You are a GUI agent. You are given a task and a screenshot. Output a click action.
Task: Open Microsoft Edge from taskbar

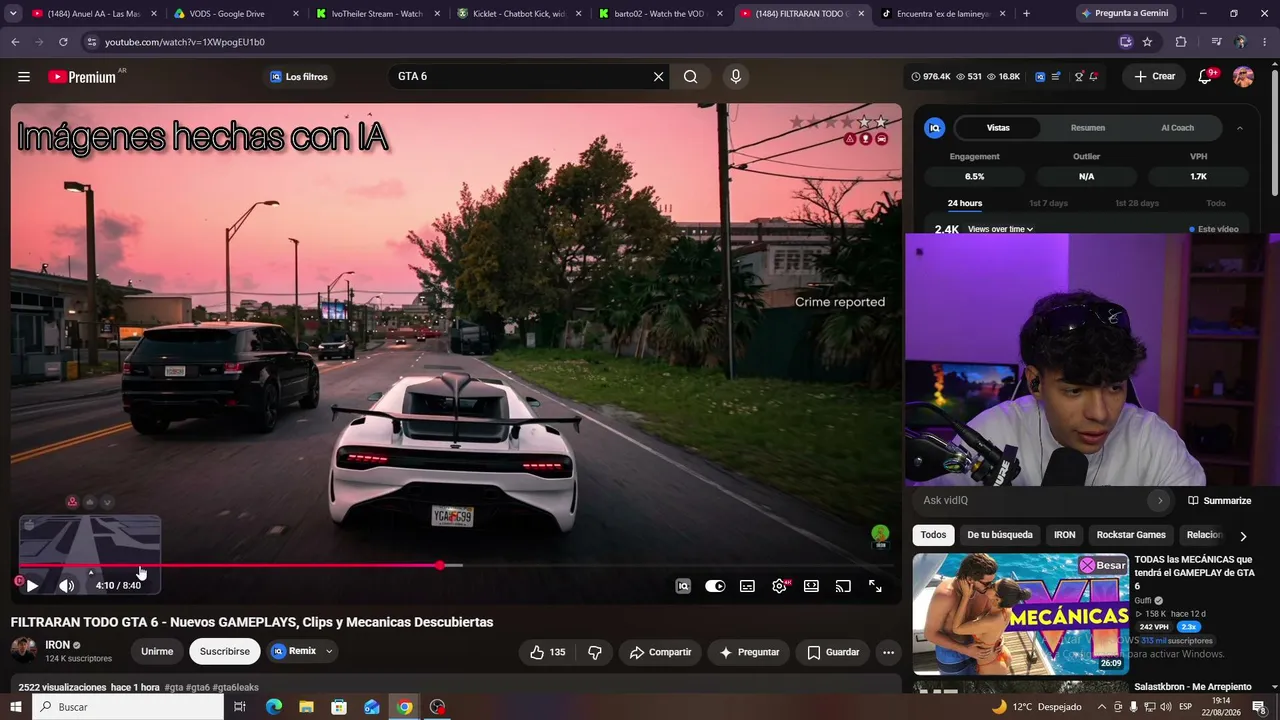click(x=274, y=707)
